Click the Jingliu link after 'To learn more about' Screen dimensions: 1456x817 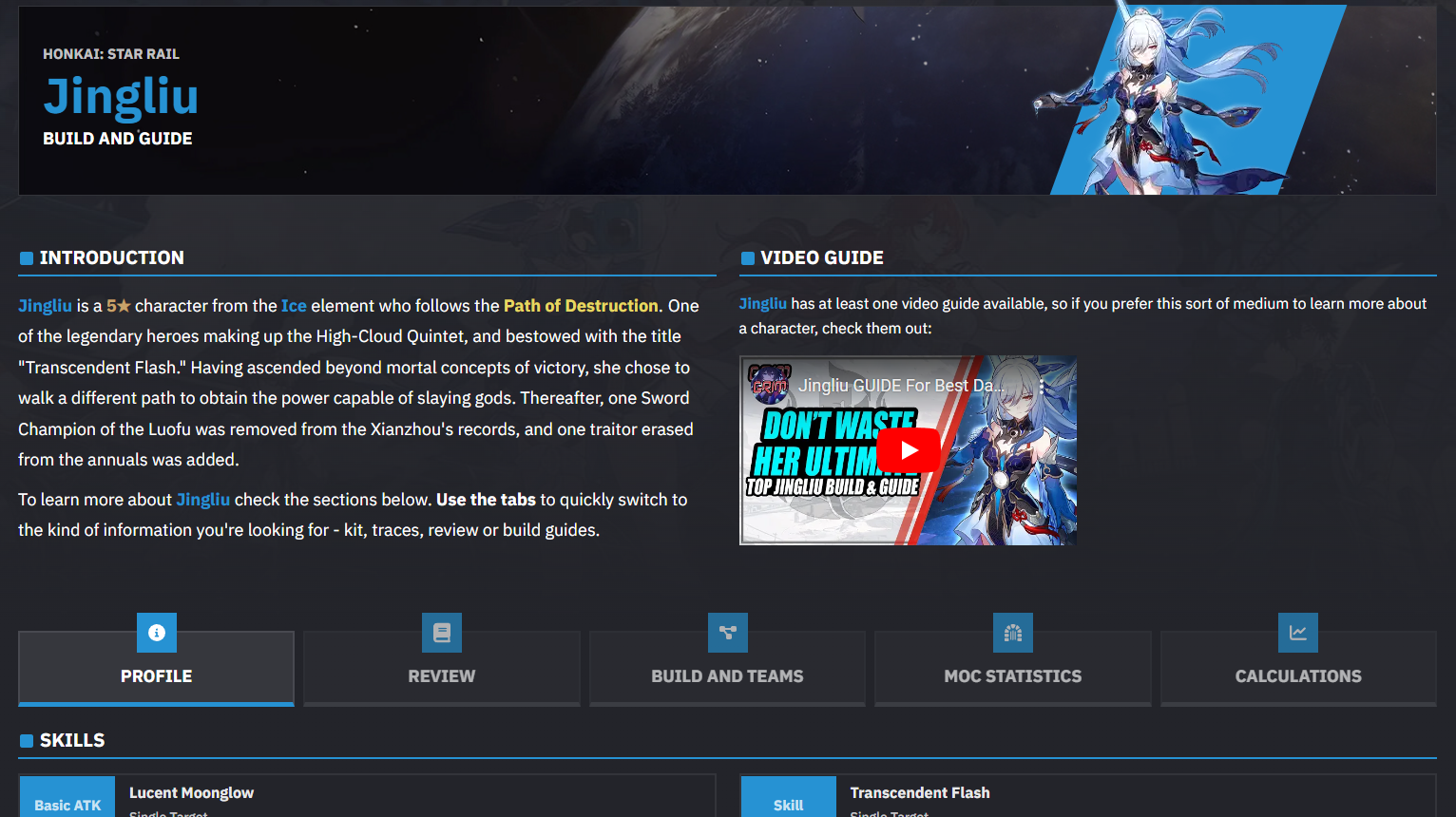pyautogui.click(x=202, y=500)
